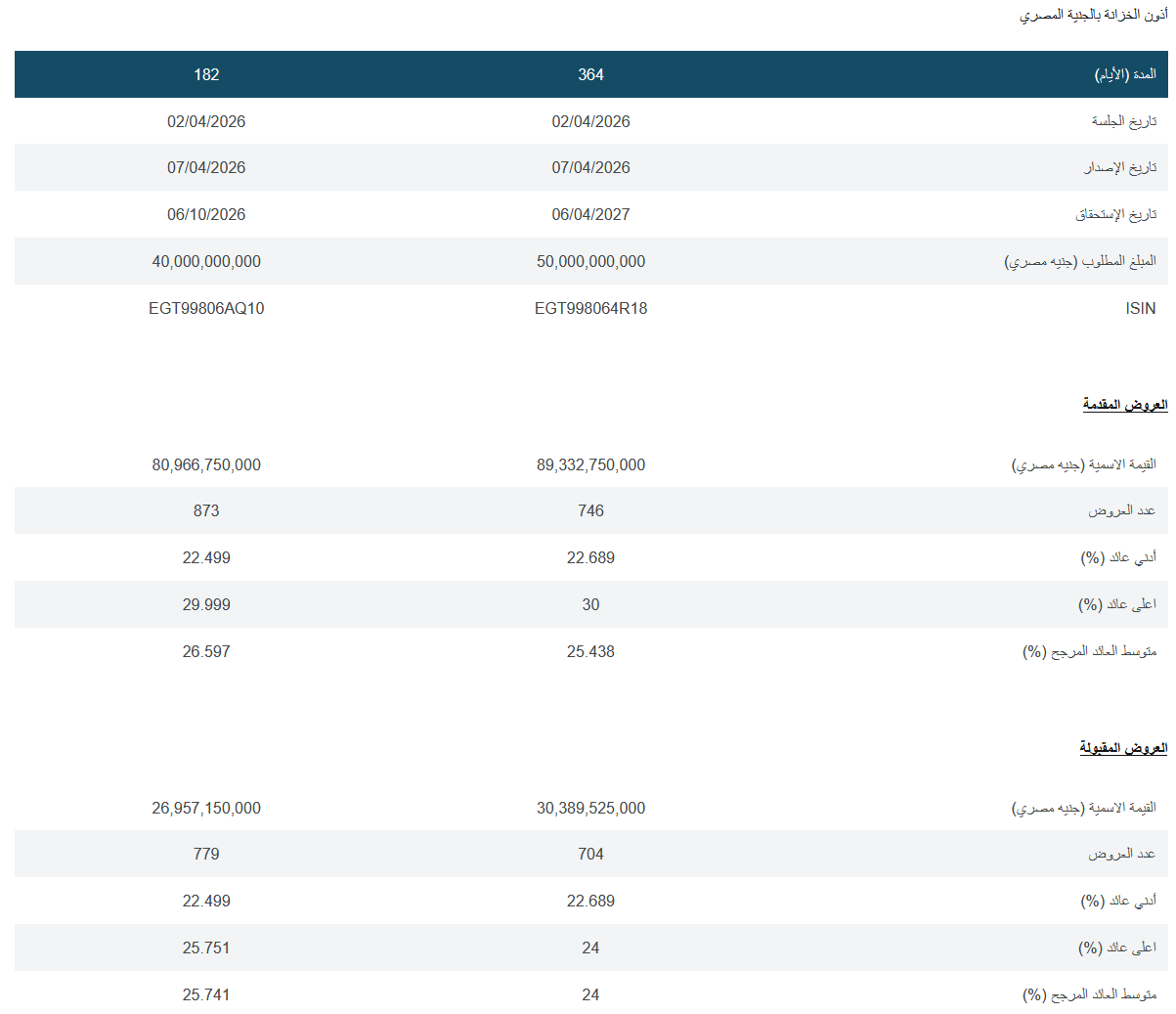Screen dimensions: 1176x1014
Task: Select ISIN code EGT998064R18
Action: coord(590,308)
